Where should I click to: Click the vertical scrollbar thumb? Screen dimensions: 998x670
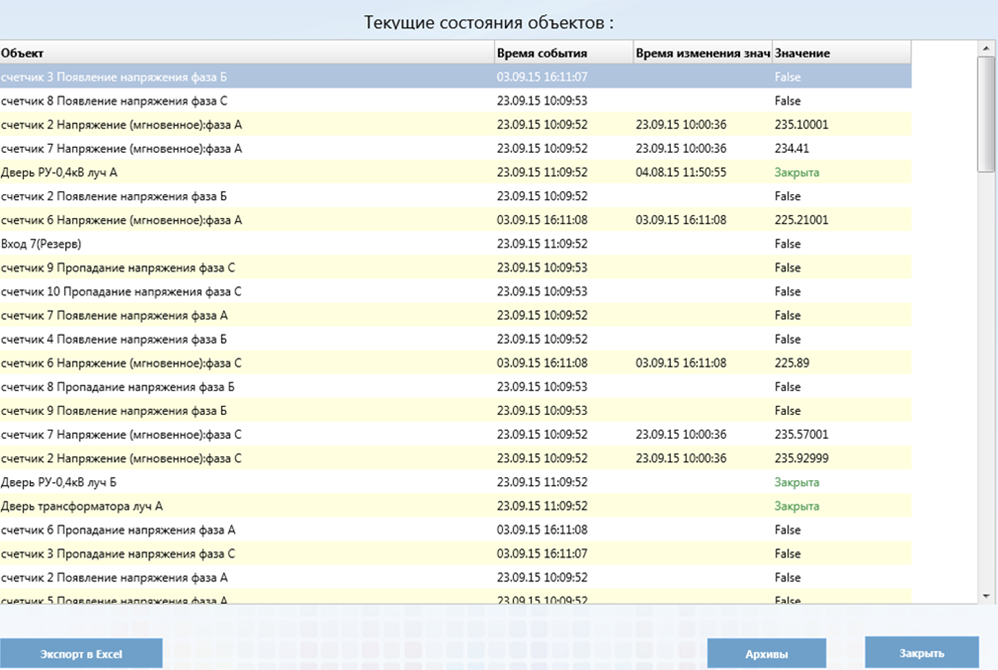987,115
